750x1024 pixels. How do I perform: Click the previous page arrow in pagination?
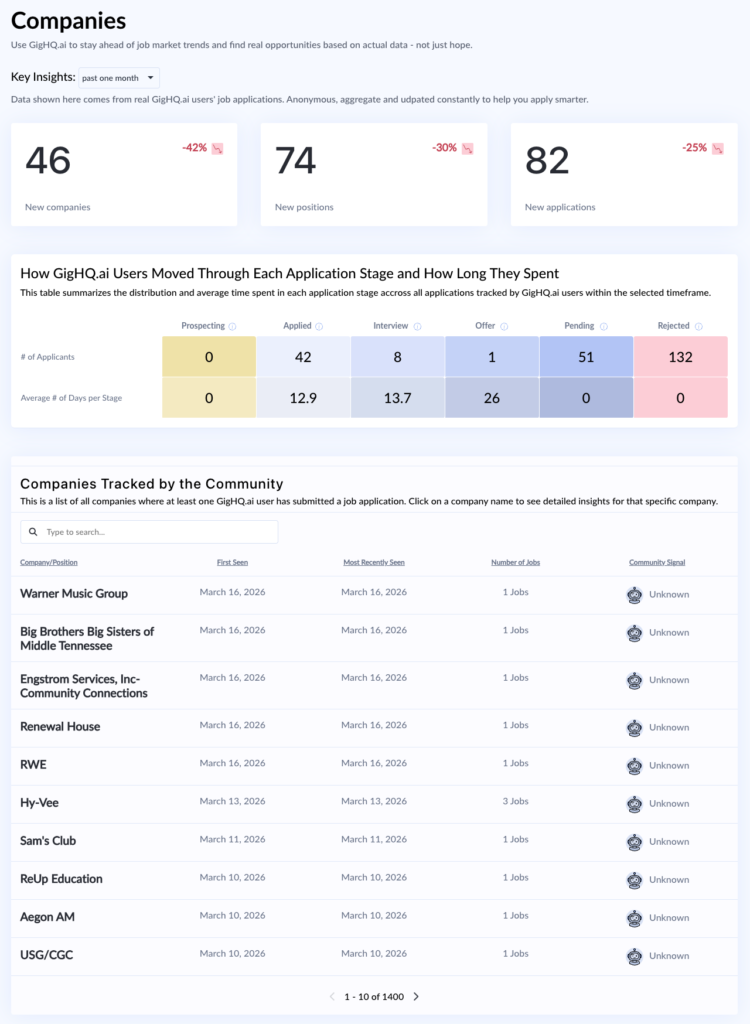[x=331, y=997]
